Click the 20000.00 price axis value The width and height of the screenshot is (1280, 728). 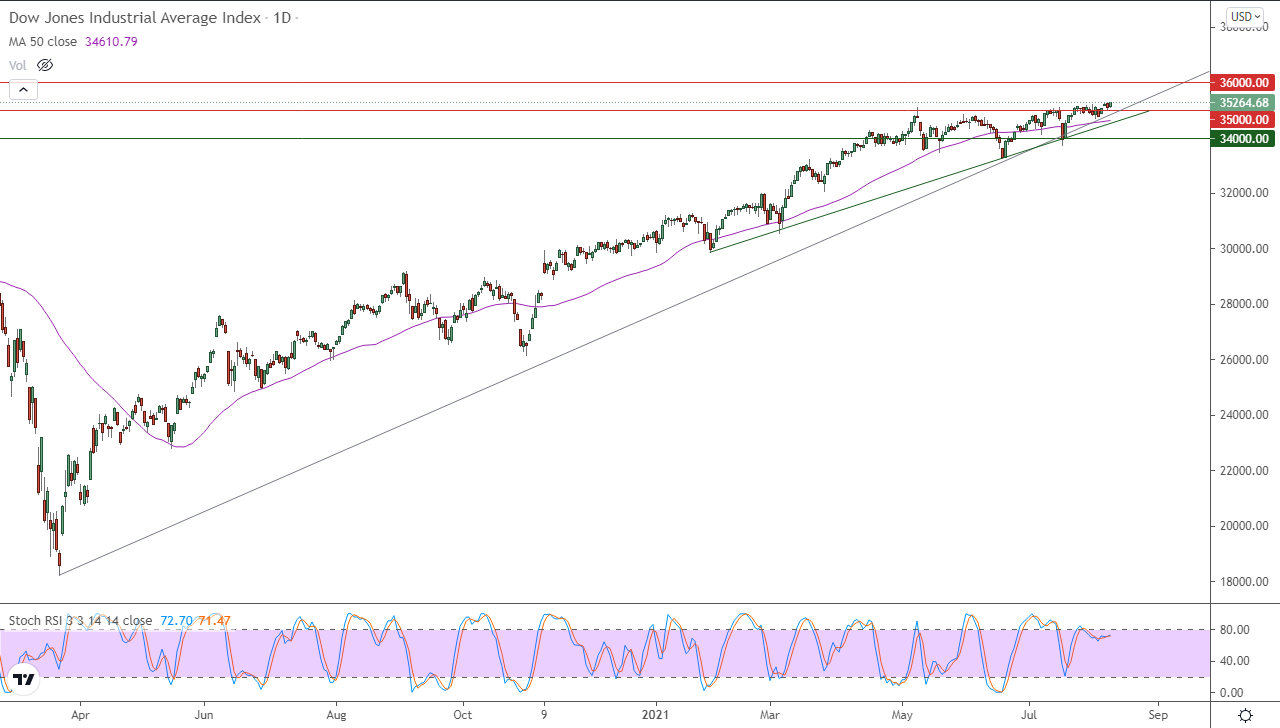[1244, 526]
